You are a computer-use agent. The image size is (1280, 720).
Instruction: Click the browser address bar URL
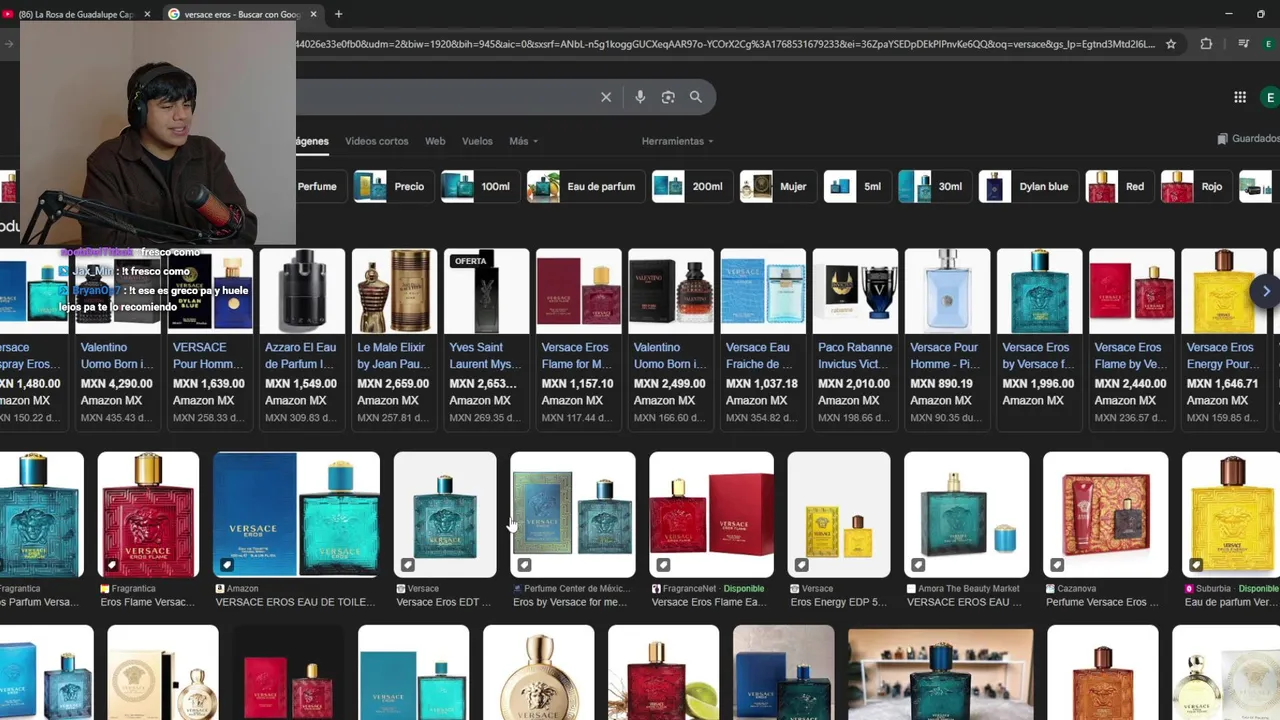point(725,44)
